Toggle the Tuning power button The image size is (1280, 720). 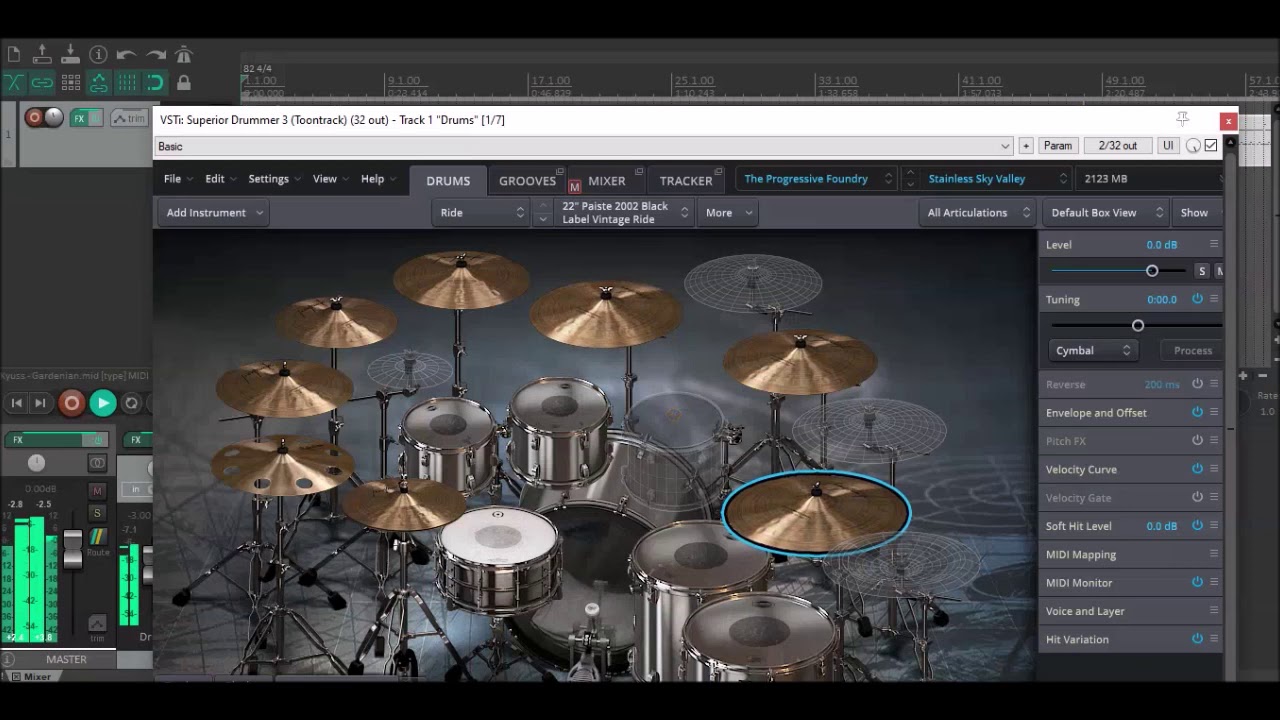pos(1197,299)
